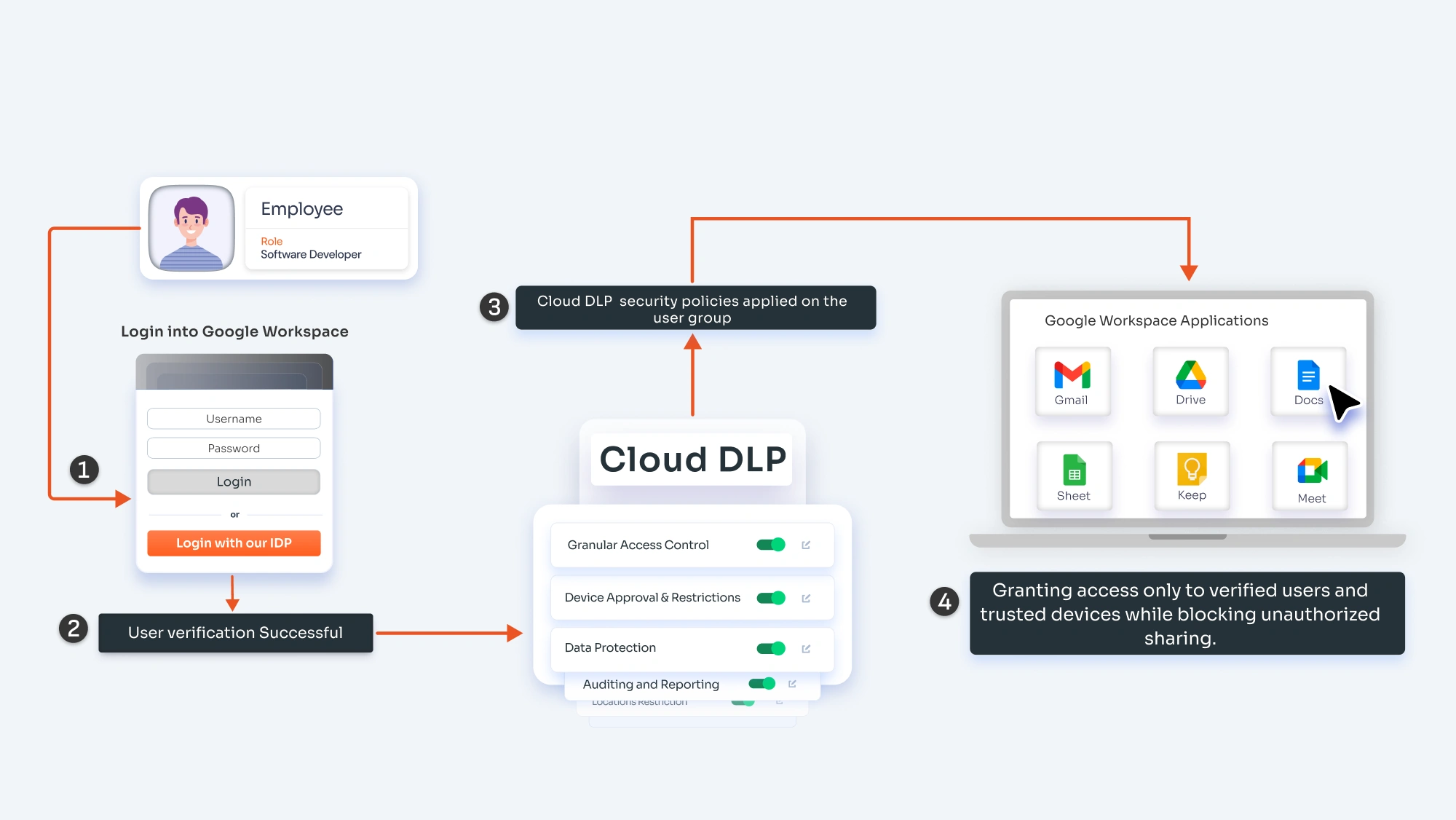Image resolution: width=1456 pixels, height=820 pixels.
Task: Click the Login with our IDP button
Action: [x=234, y=543]
